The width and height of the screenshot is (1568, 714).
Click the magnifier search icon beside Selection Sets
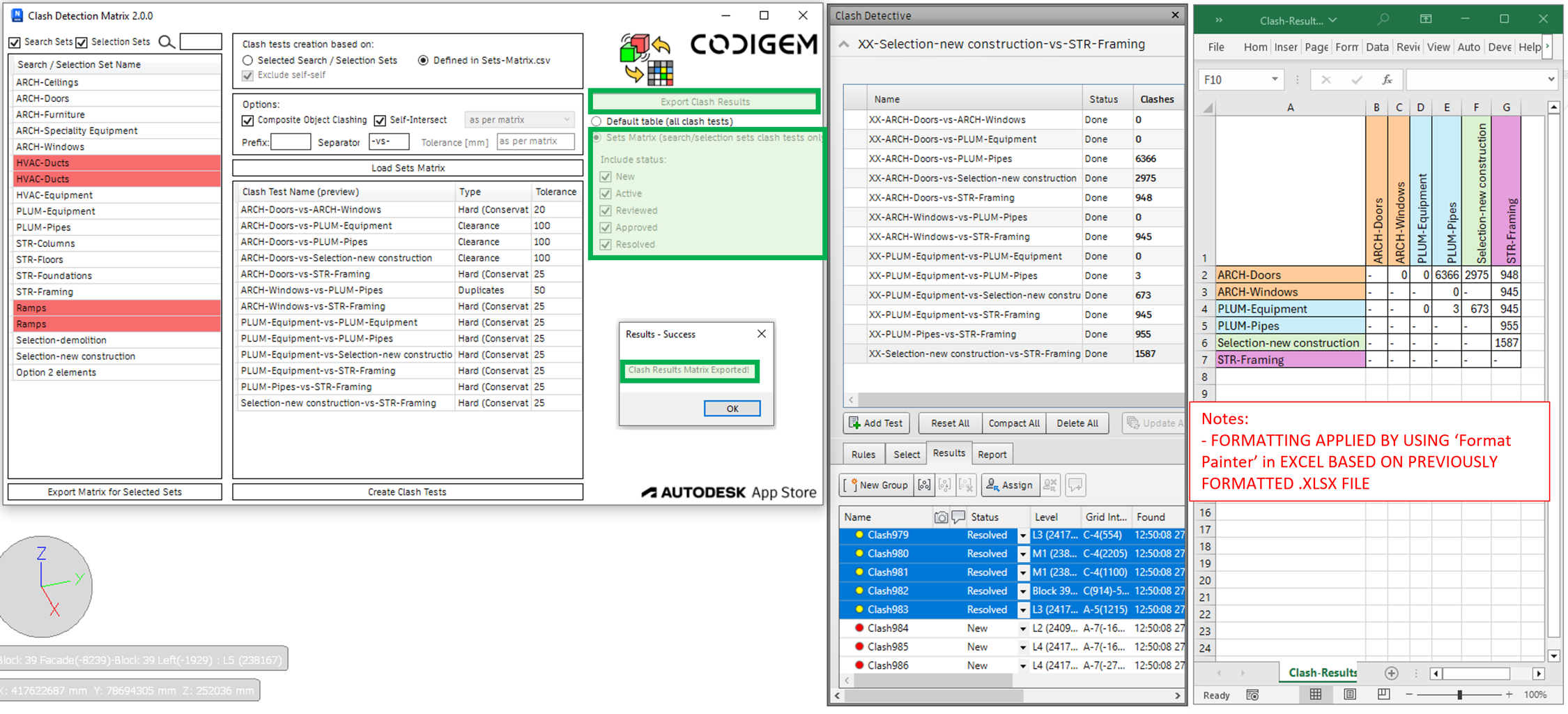coord(166,42)
